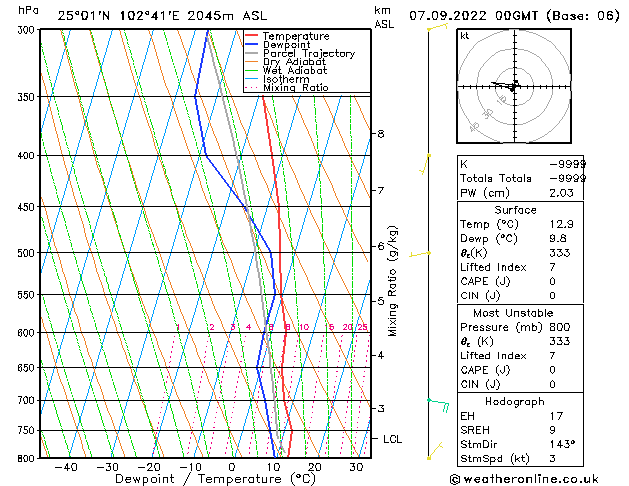629x486 pixels.
Task: Click the 0 temperature axis label
Action: pyautogui.click(x=232, y=467)
